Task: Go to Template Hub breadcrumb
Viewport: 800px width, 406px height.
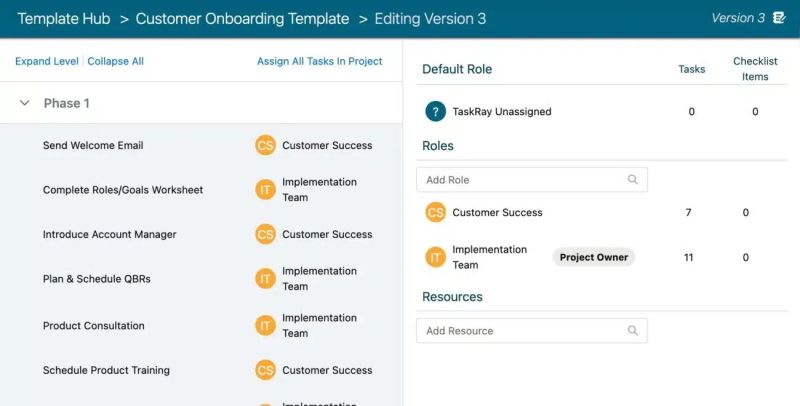Action: click(62, 19)
